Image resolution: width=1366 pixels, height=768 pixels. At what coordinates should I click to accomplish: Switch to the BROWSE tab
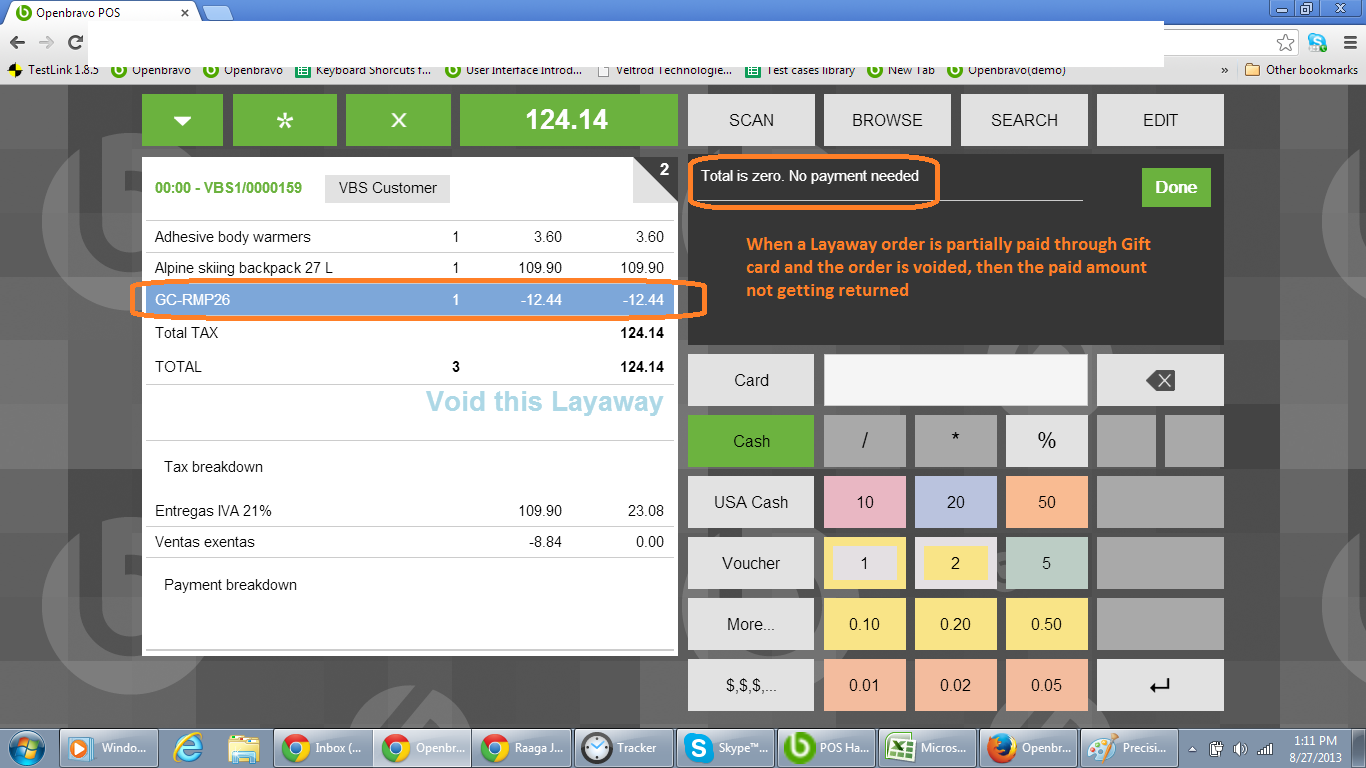coord(887,120)
